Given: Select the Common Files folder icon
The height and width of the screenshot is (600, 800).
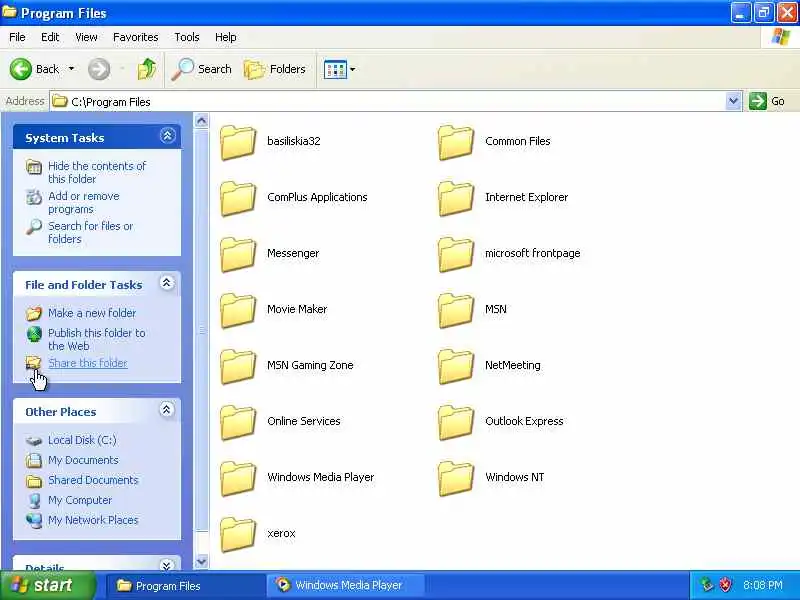Looking at the screenshot, I should point(456,142).
